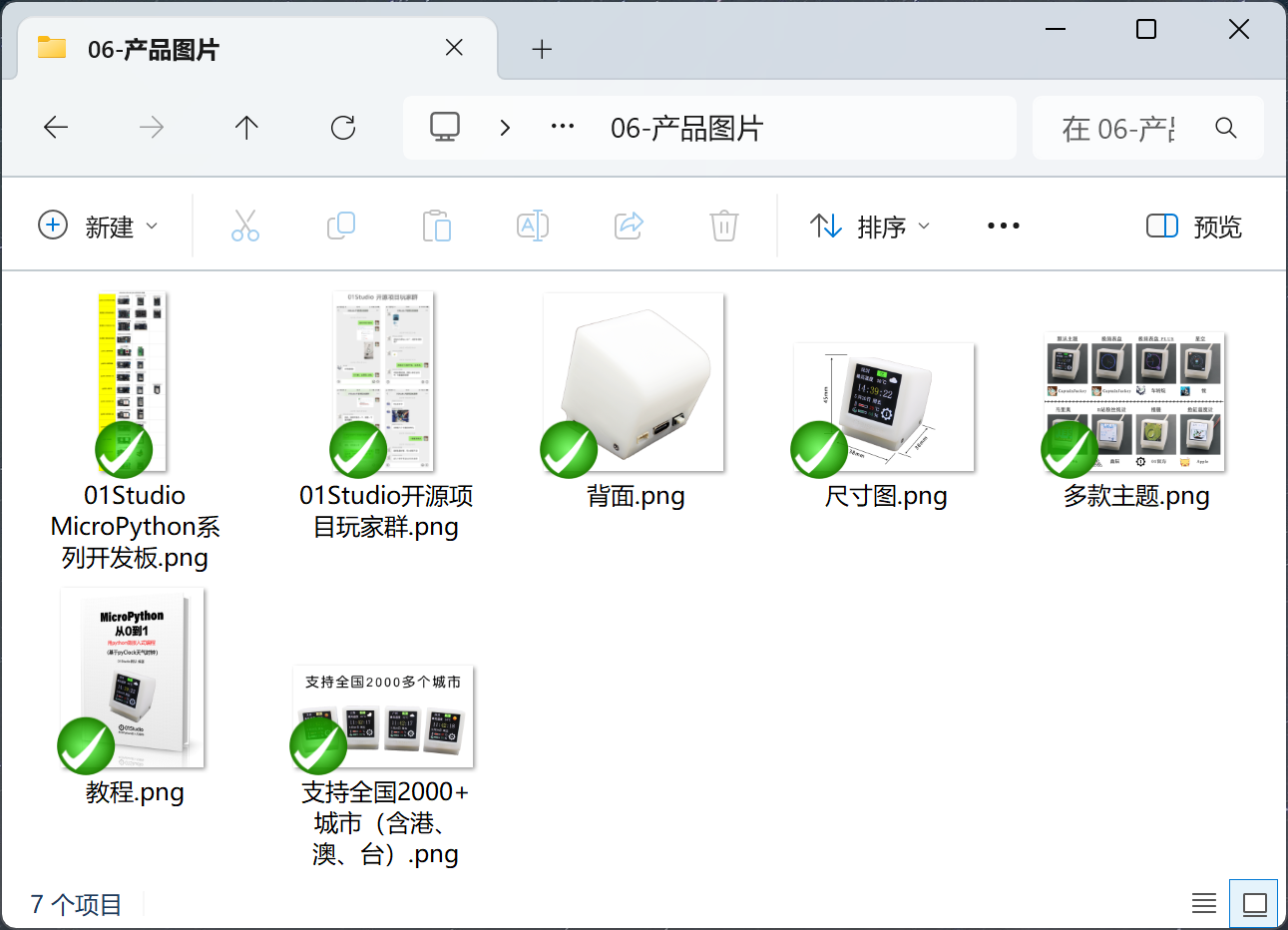Select 01Studio MicroPython系列开发板.png thumbnail

(132, 382)
